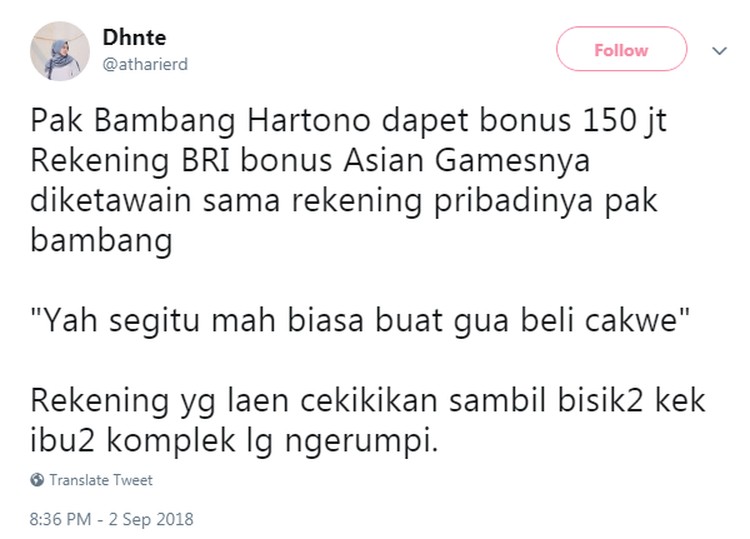Open Dhnte's profile picture avatar

(60, 51)
